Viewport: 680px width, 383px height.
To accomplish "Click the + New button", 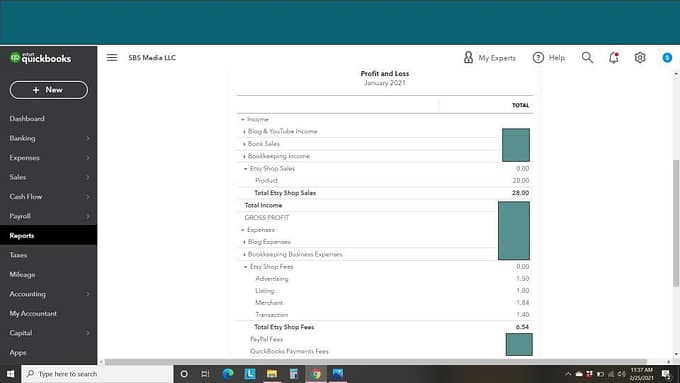I will pos(49,90).
